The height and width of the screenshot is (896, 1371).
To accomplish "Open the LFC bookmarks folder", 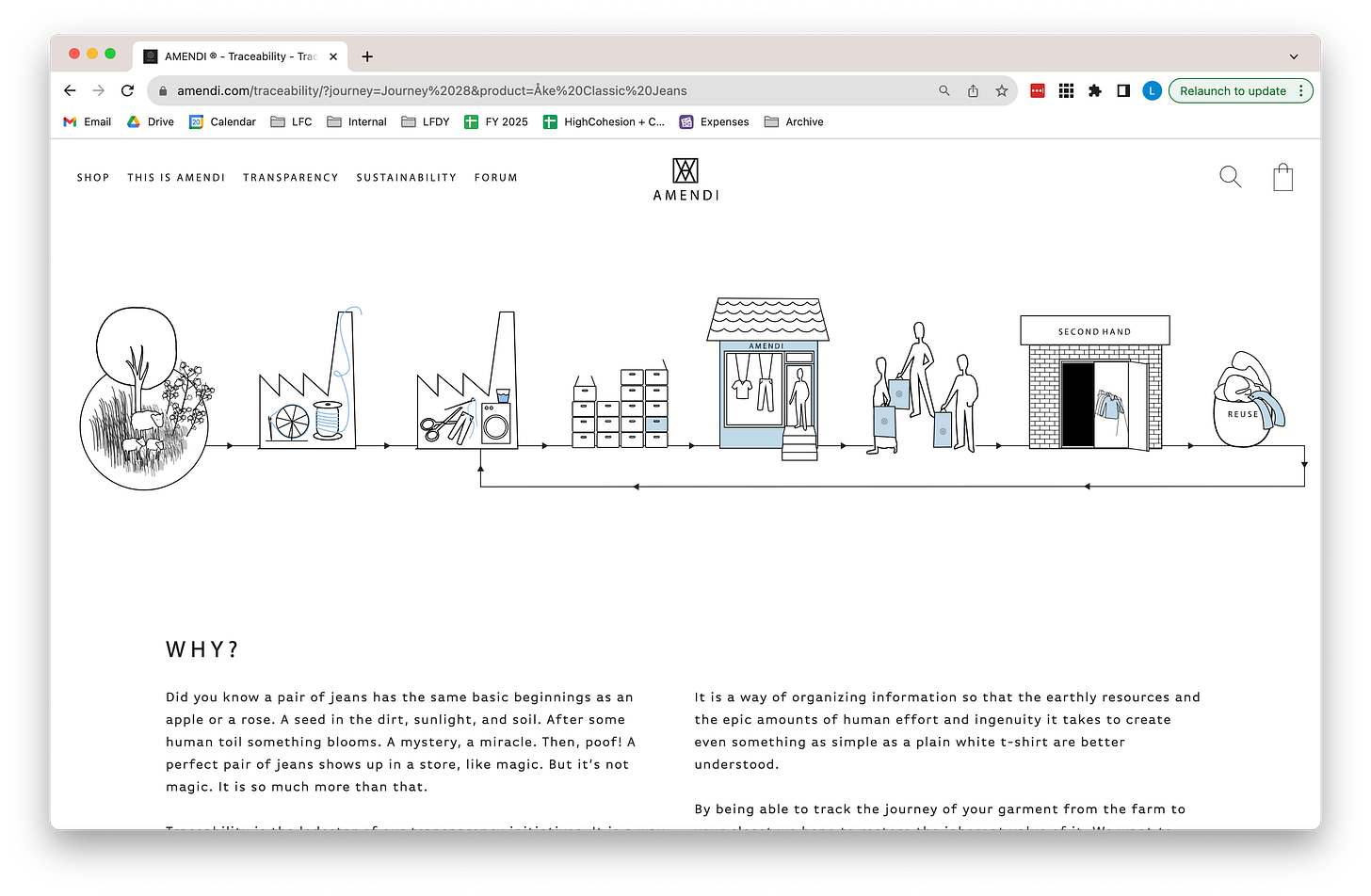I will click(291, 121).
